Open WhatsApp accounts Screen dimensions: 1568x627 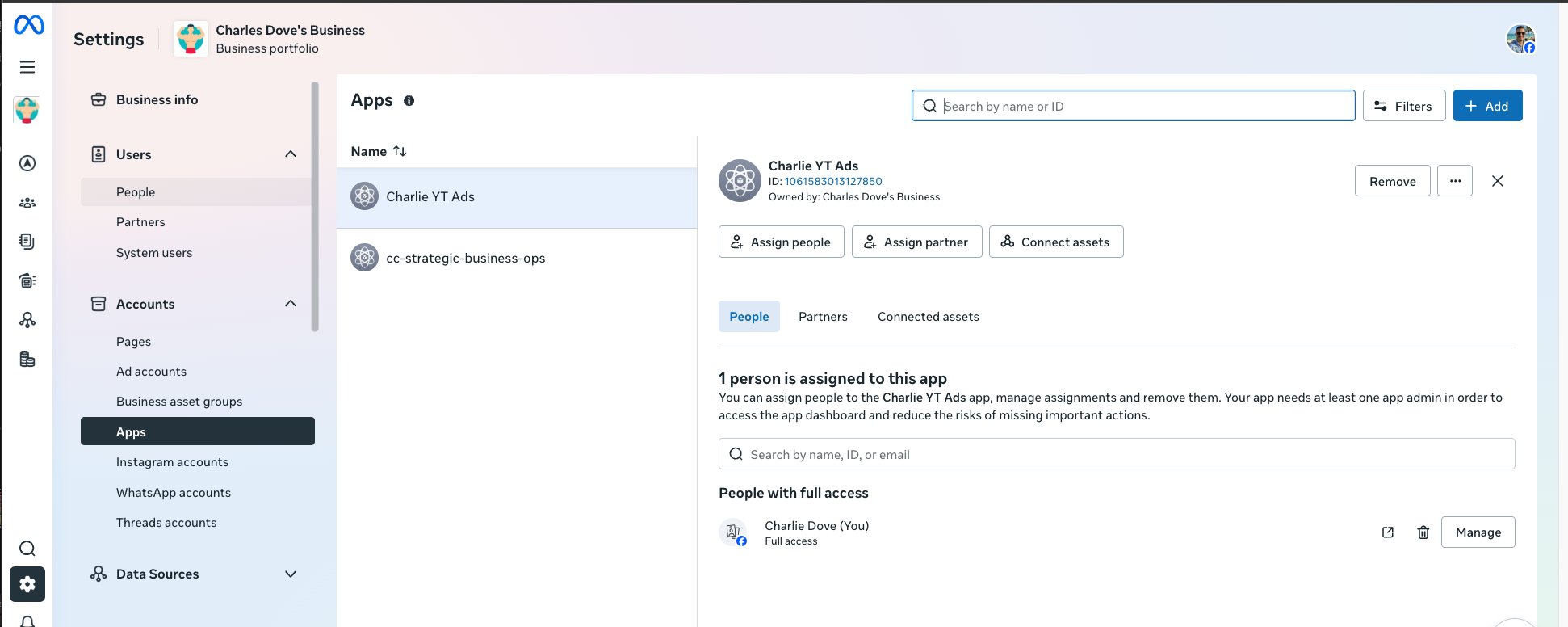(x=174, y=493)
